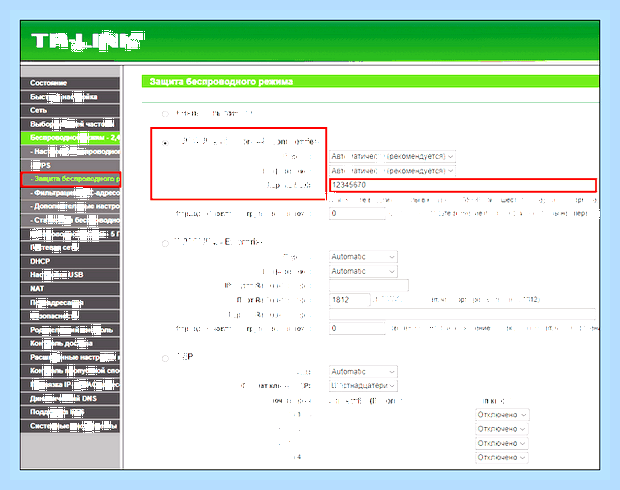Image resolution: width=620 pixels, height=490 pixels.
Task: Choose the WPA/WPA2 Enterprise radio option
Action: (165, 243)
